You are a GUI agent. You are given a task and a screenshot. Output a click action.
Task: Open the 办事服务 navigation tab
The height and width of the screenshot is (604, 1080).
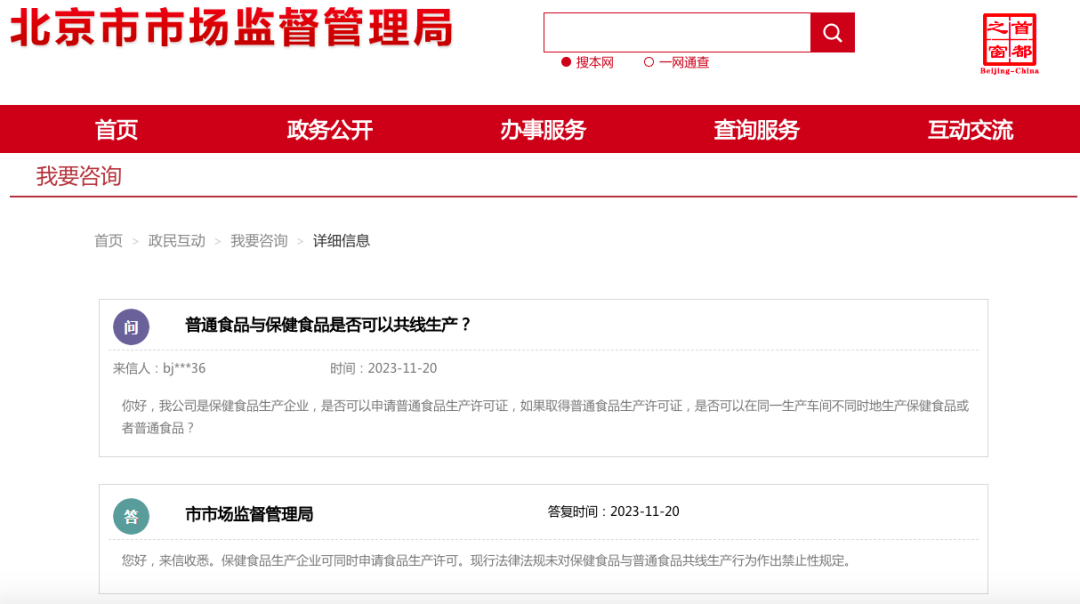pyautogui.click(x=543, y=129)
